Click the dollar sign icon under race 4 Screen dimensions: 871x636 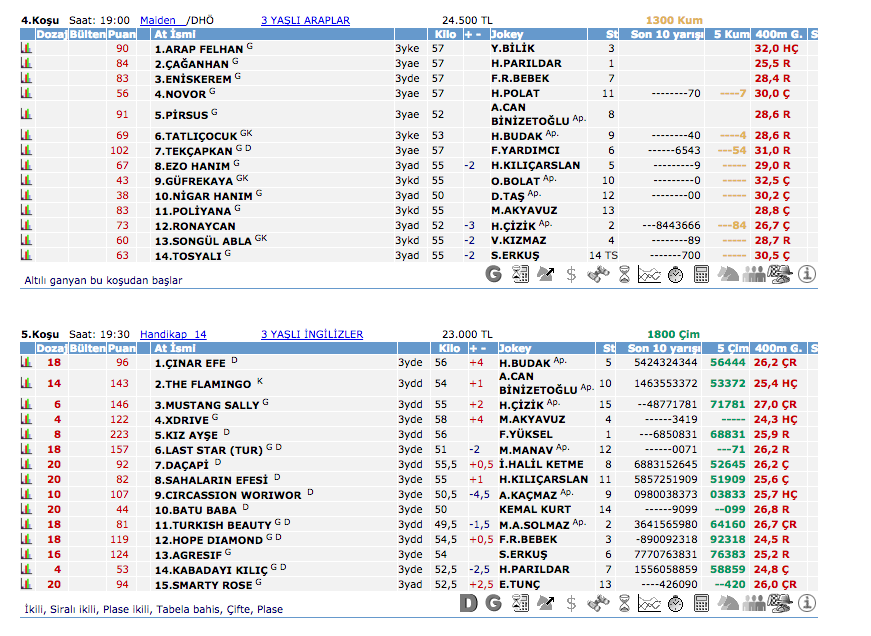pyautogui.click(x=571, y=273)
